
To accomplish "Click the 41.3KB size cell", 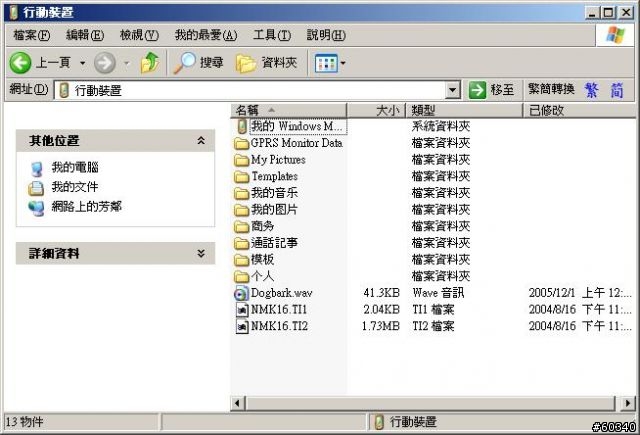I will pyautogui.click(x=381, y=293).
